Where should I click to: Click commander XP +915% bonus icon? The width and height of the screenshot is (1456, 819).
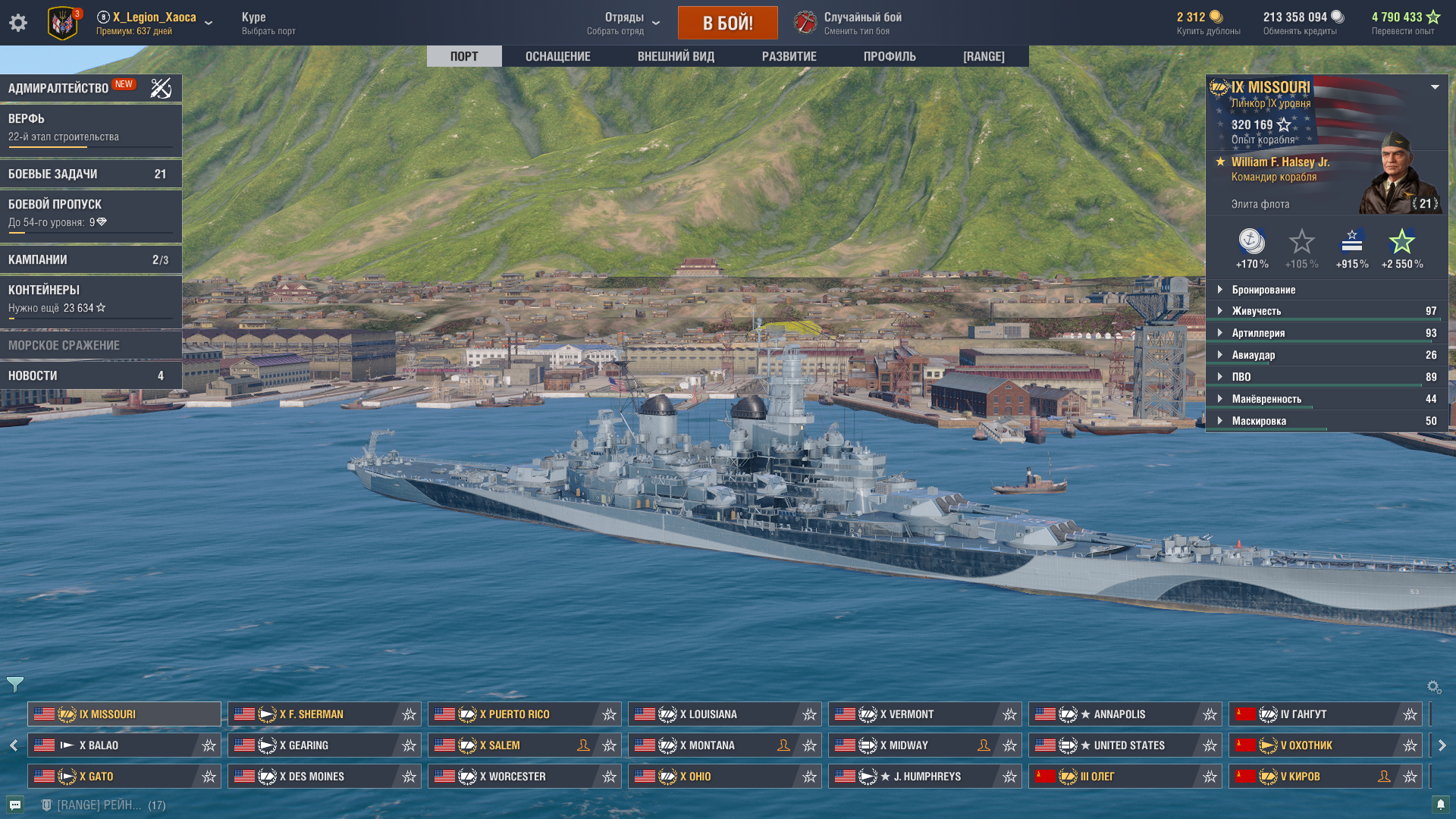coord(1352,241)
